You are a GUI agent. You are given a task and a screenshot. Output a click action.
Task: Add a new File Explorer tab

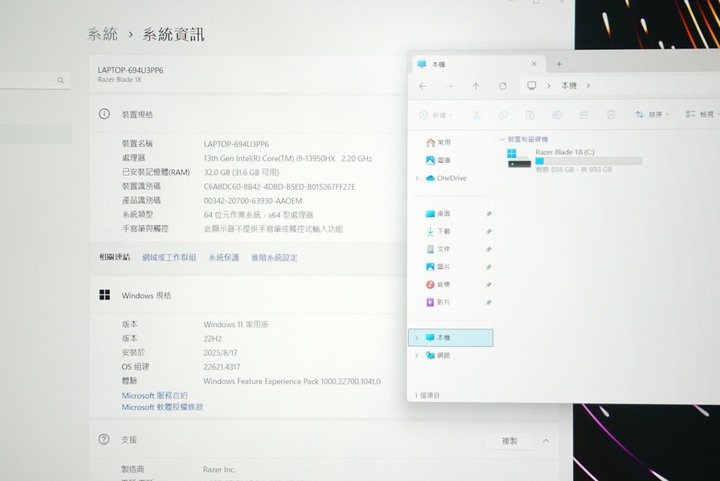(559, 64)
